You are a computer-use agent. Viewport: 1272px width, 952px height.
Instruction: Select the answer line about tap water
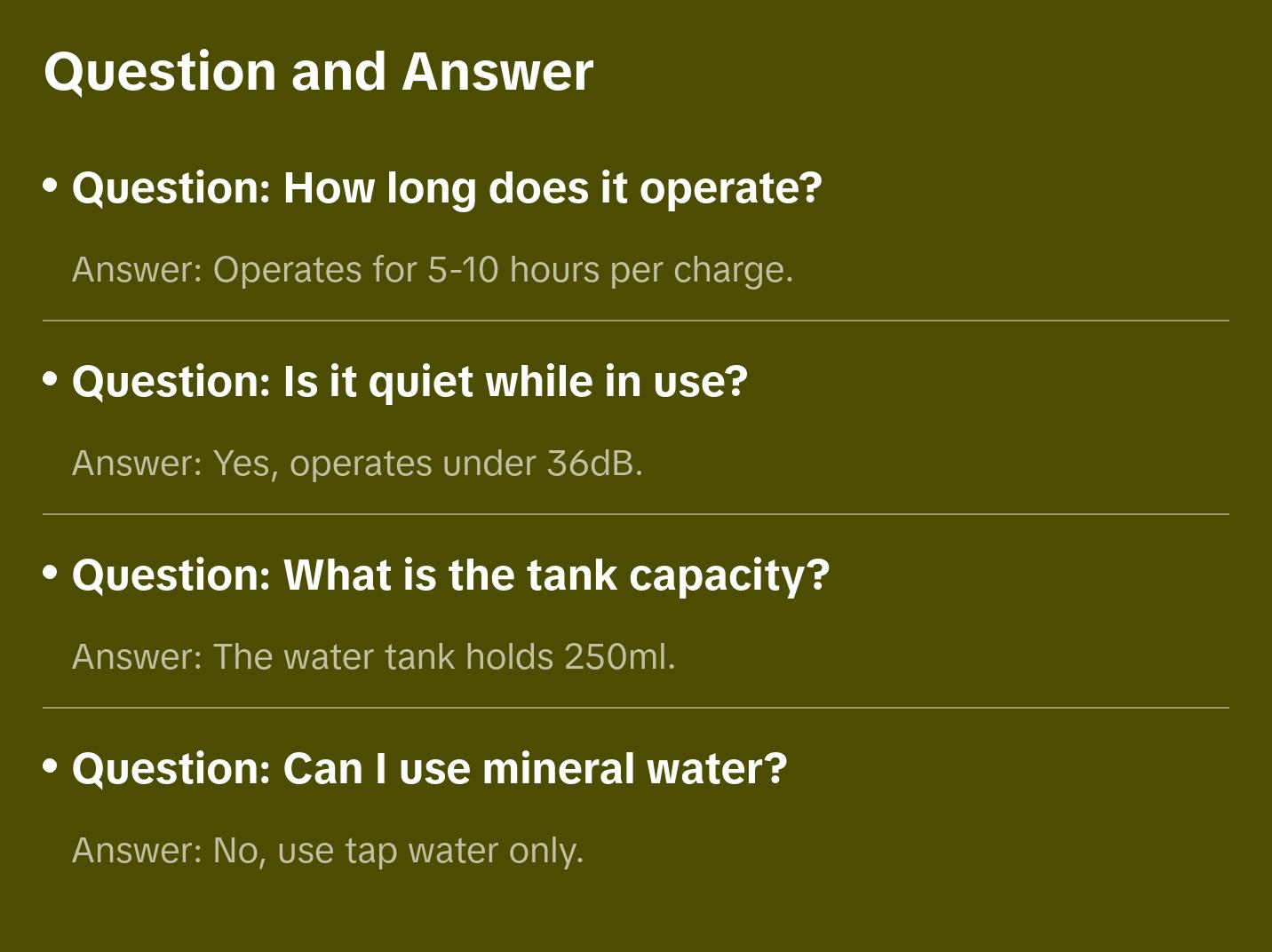tap(328, 851)
